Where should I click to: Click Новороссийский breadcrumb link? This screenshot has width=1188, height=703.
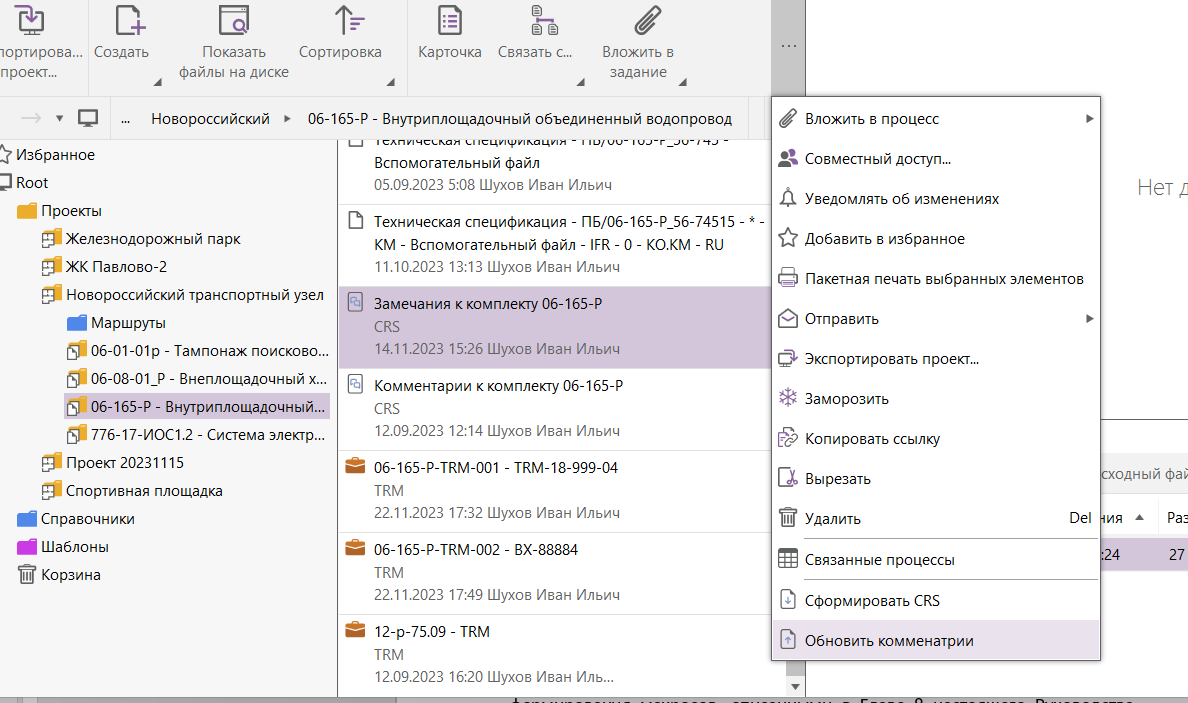[x=210, y=119]
